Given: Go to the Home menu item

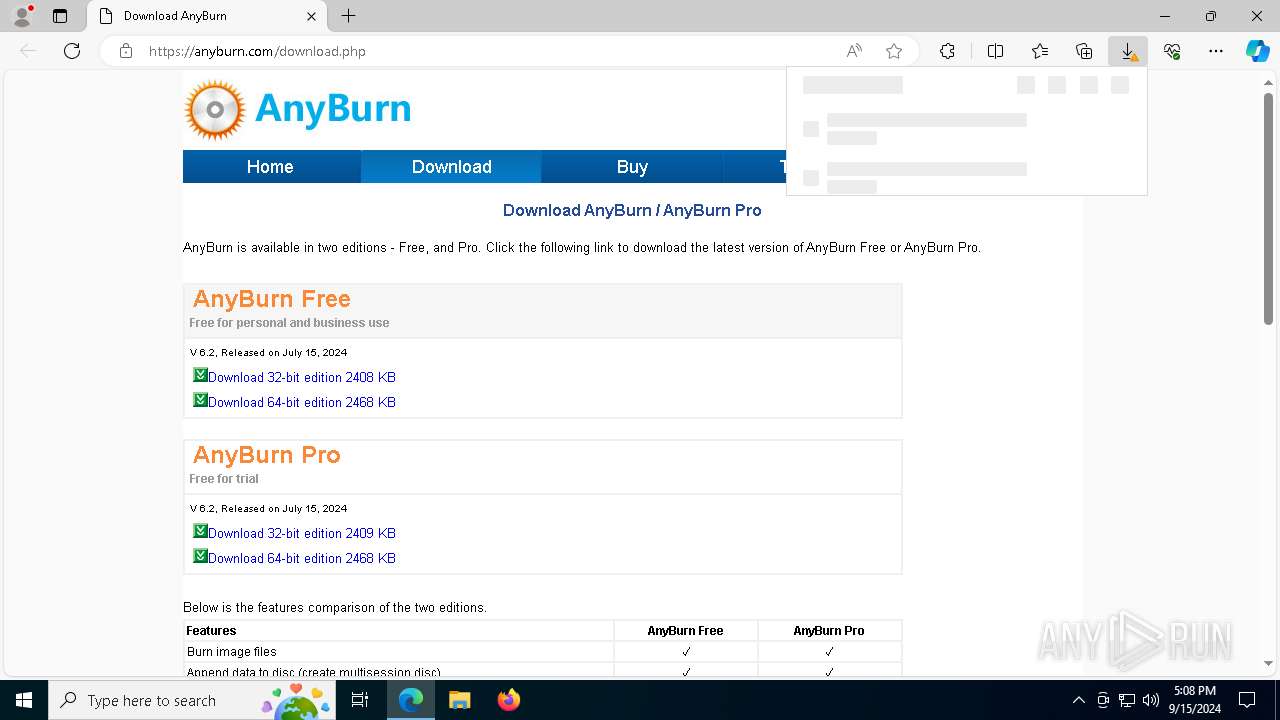Looking at the screenshot, I should pos(270,167).
